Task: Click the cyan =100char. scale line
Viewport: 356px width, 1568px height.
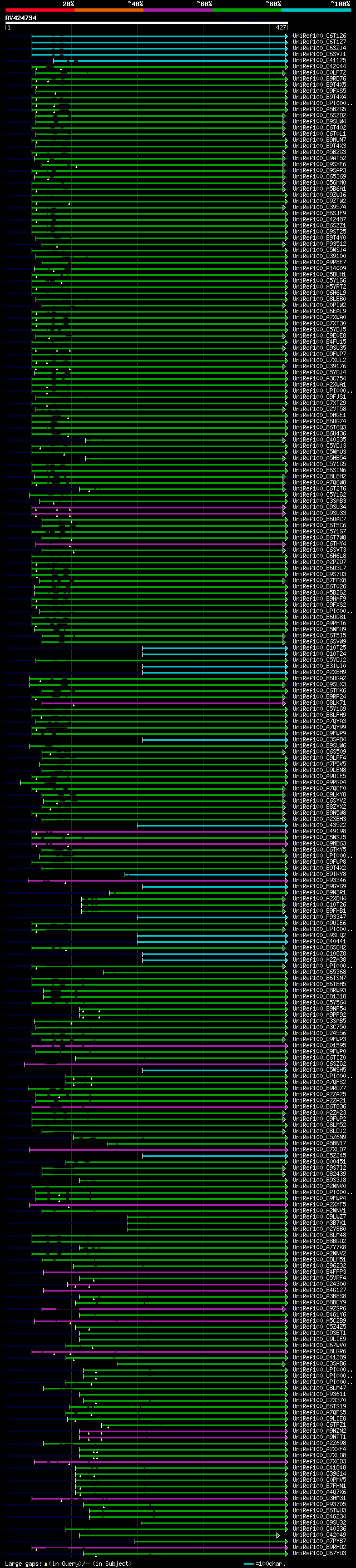Action: point(248,1564)
